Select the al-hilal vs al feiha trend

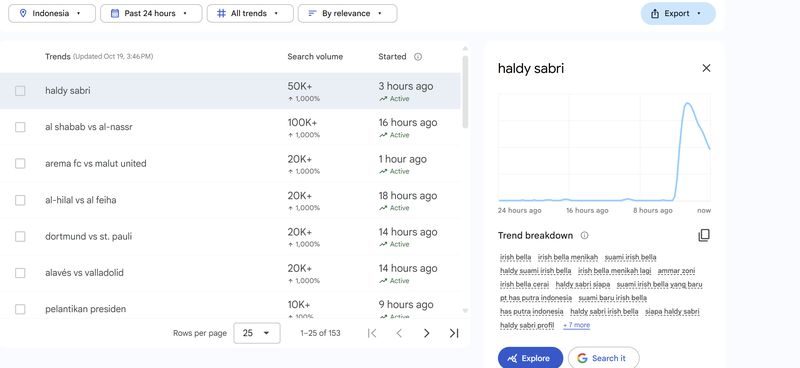pyautogui.click(x=230, y=200)
